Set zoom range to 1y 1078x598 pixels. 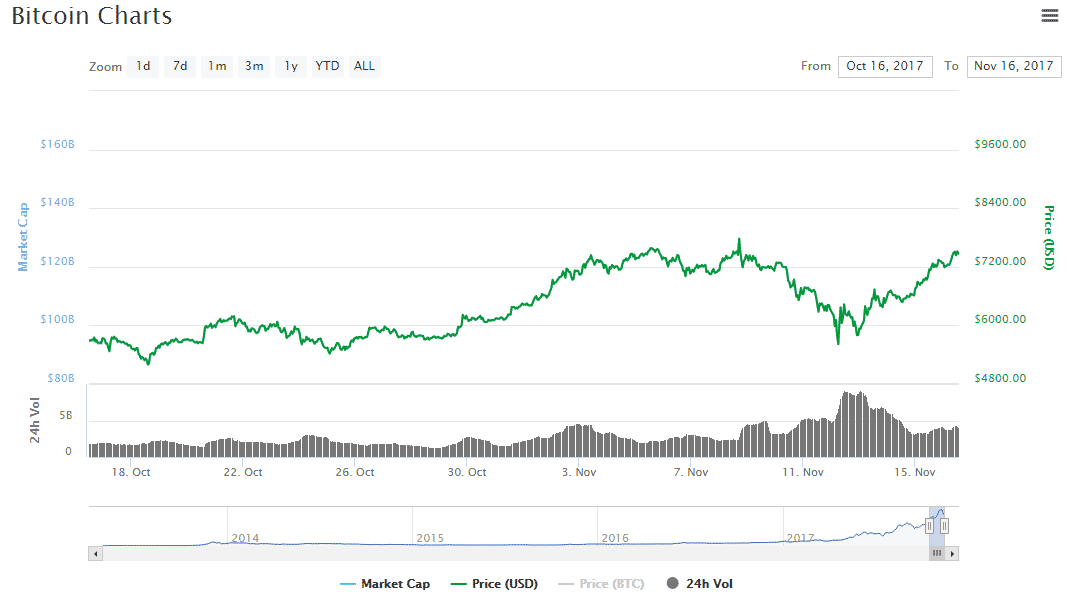tap(291, 66)
